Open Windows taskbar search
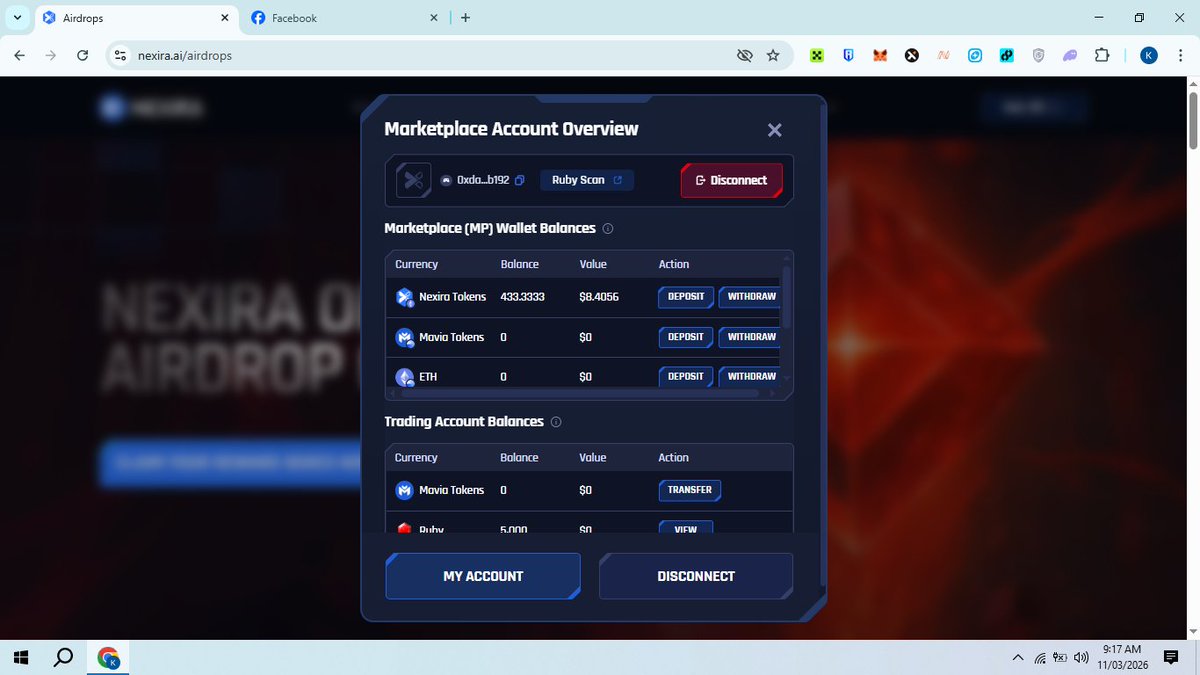Viewport: 1200px width, 675px height. (63, 657)
